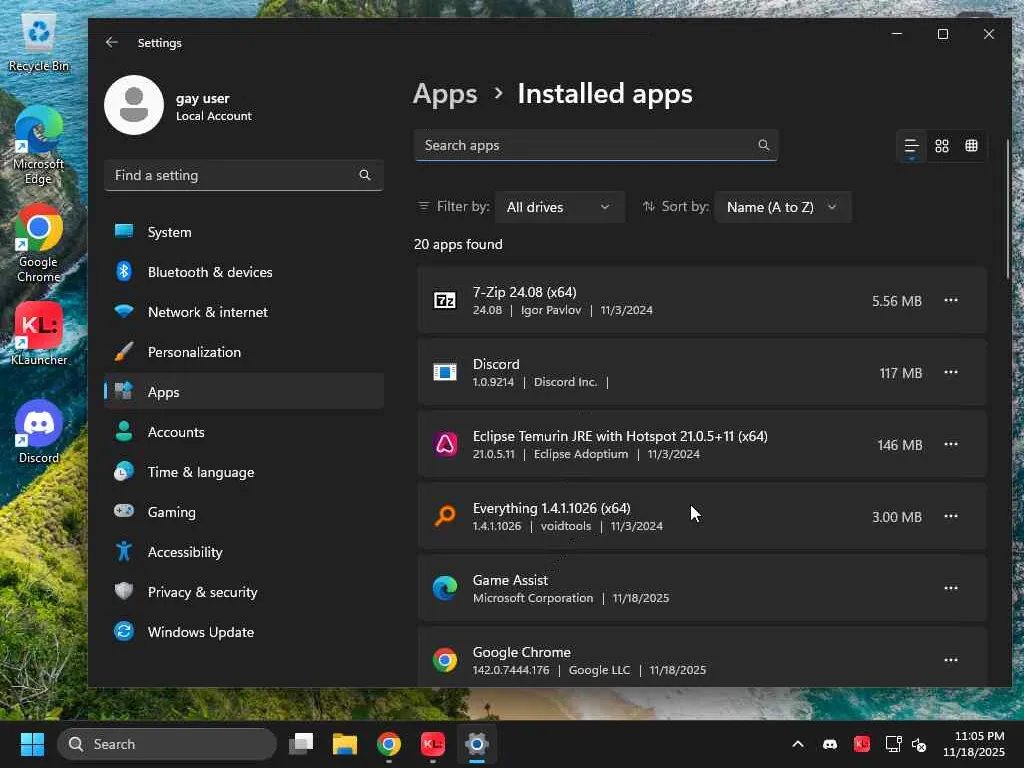
Task: Open the Sort by Name dropdown
Action: click(x=782, y=207)
